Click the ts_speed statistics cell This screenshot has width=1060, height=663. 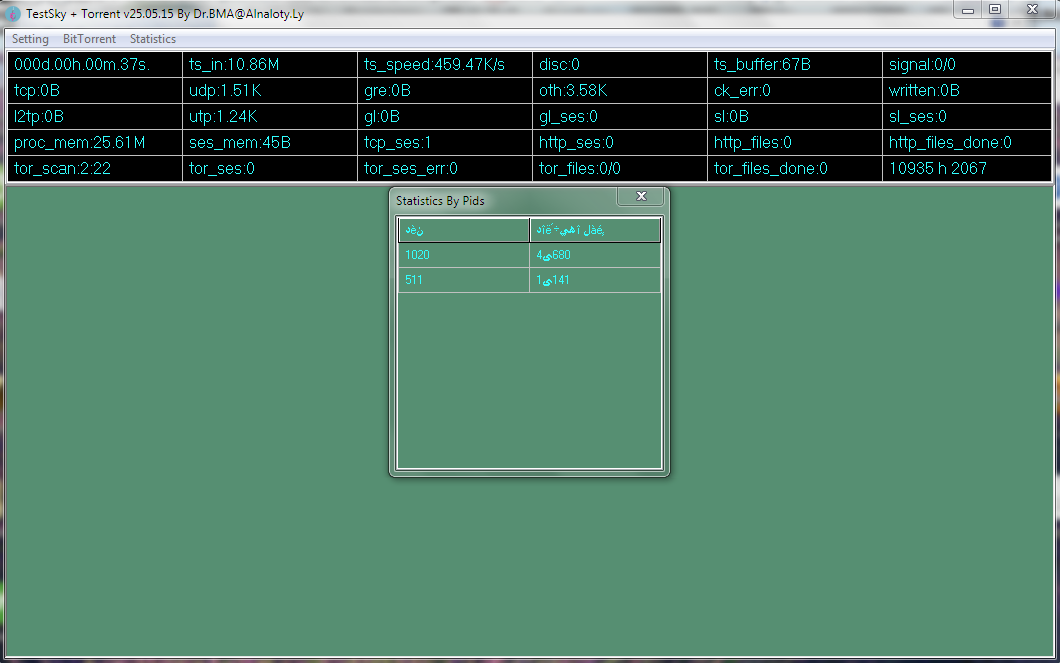point(445,65)
